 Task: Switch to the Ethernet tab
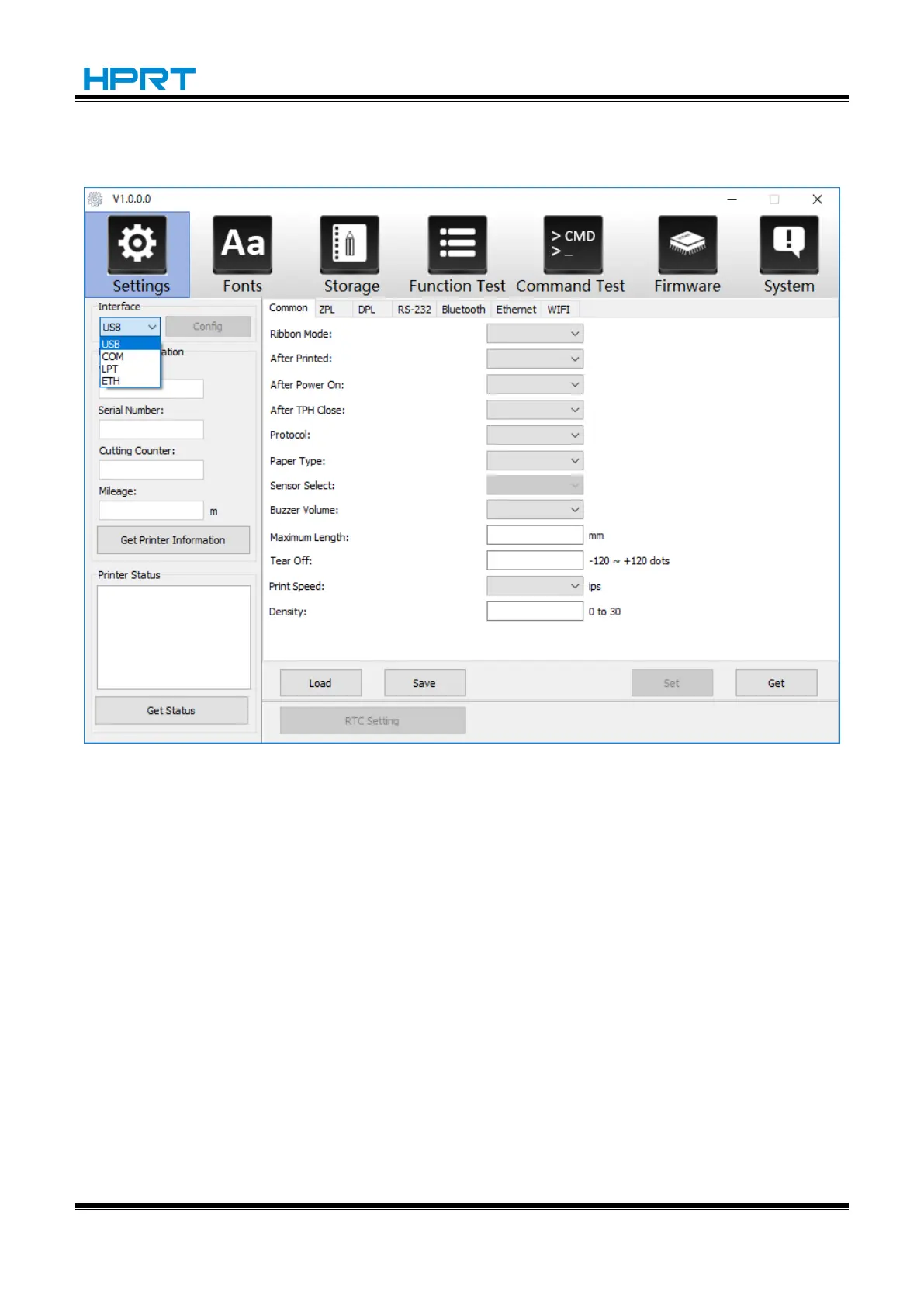coord(516,309)
